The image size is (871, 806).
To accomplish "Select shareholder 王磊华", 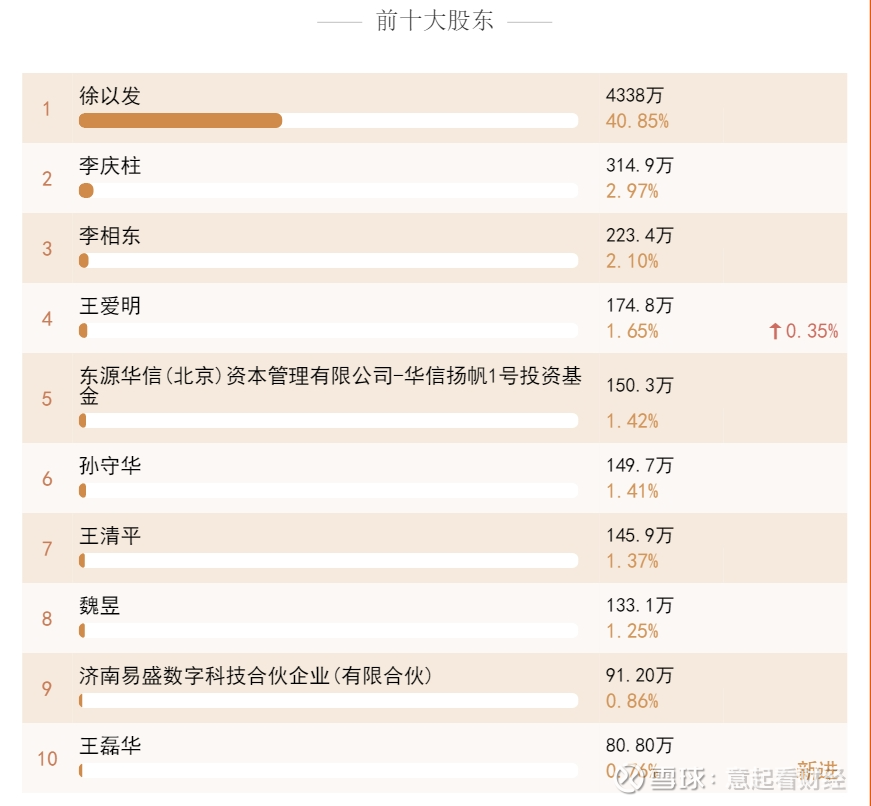I will [x=109, y=746].
